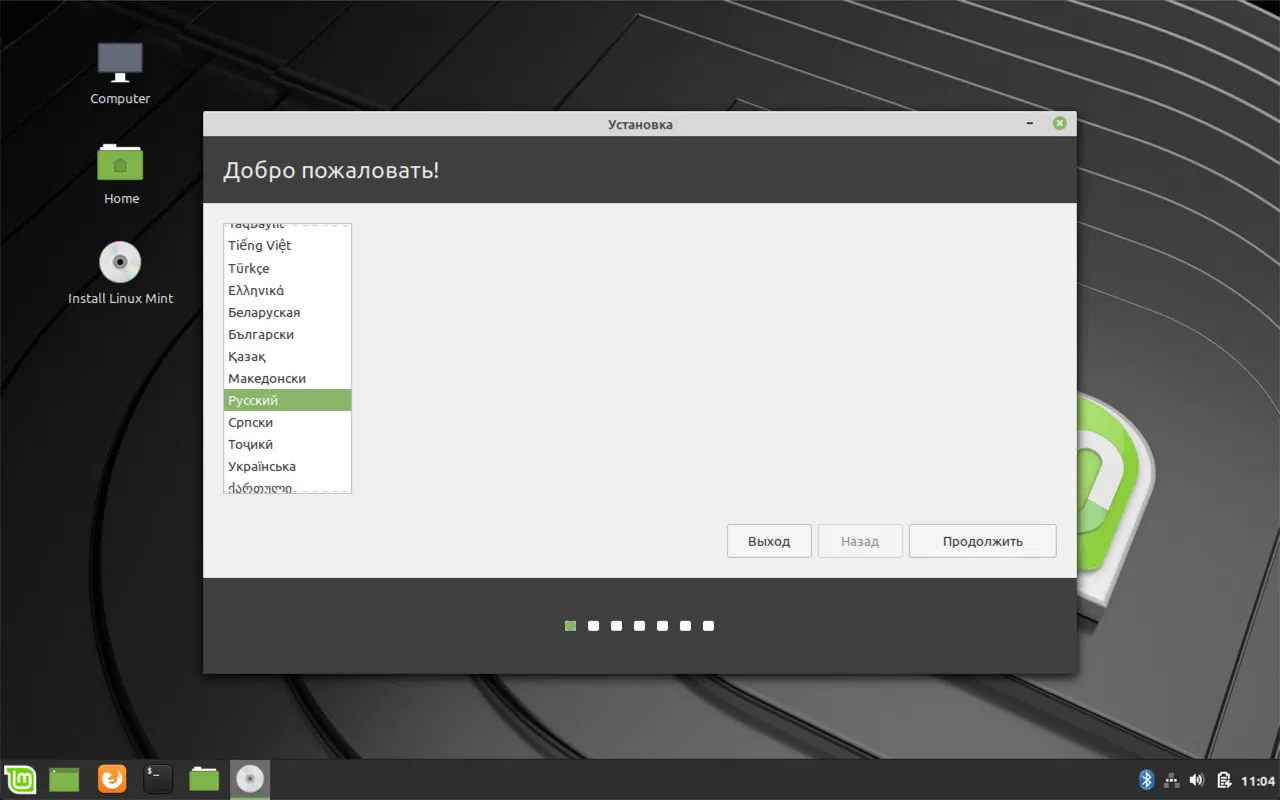Select the highlighted Русский language row

point(287,400)
